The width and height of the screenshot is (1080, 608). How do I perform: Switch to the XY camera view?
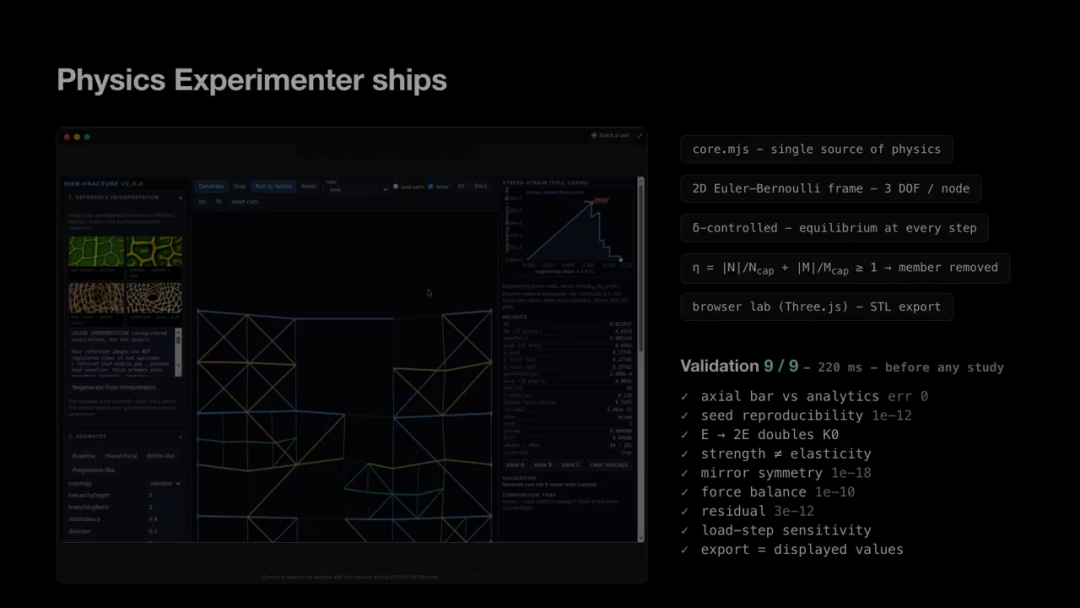coord(461,187)
